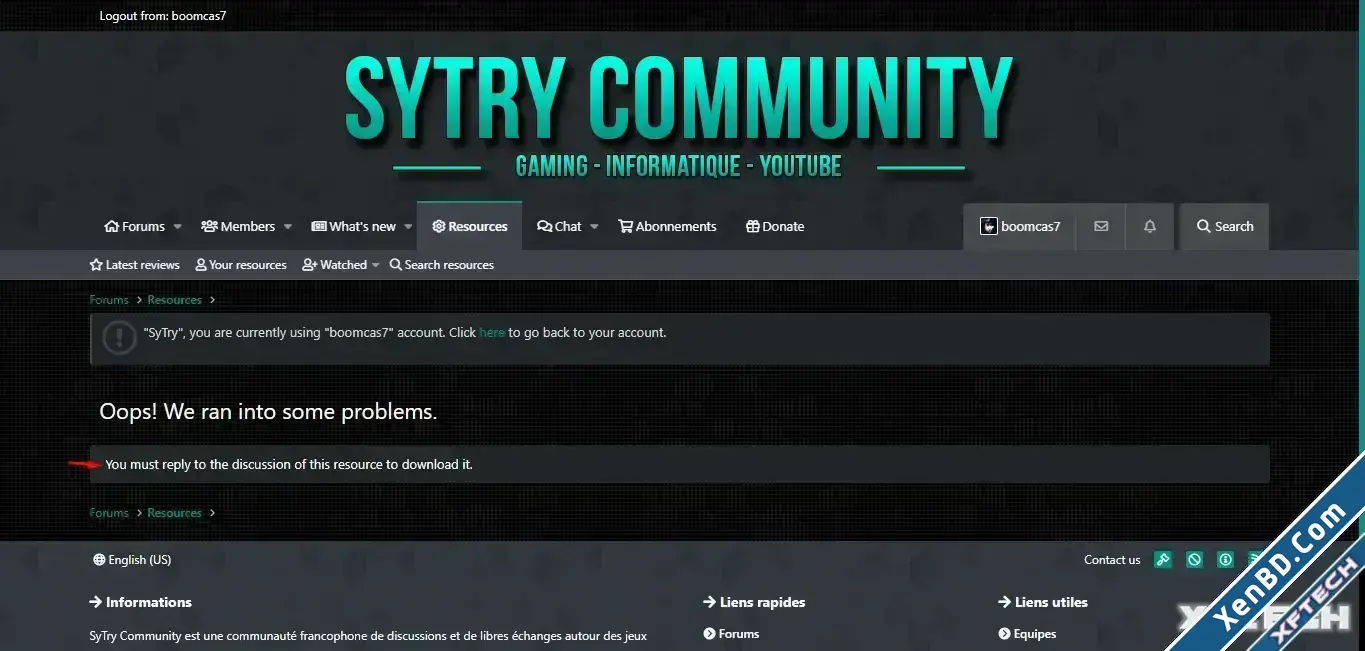
Task: Expand the Forums dropdown arrow
Action: [x=177, y=227]
